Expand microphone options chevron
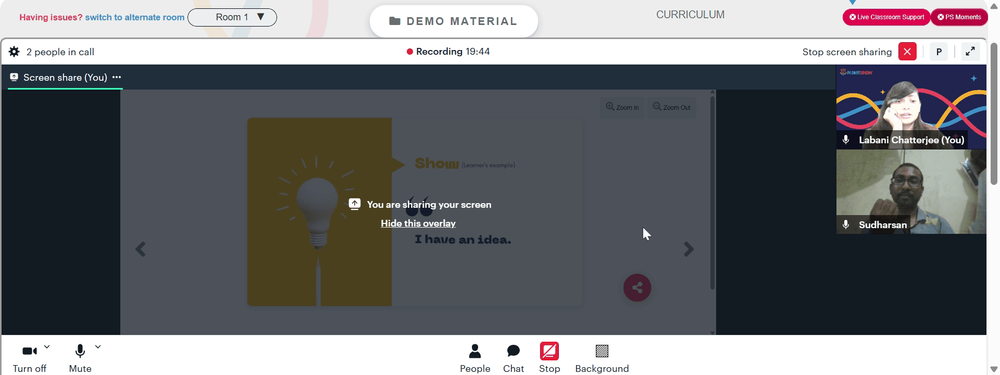 [98, 347]
